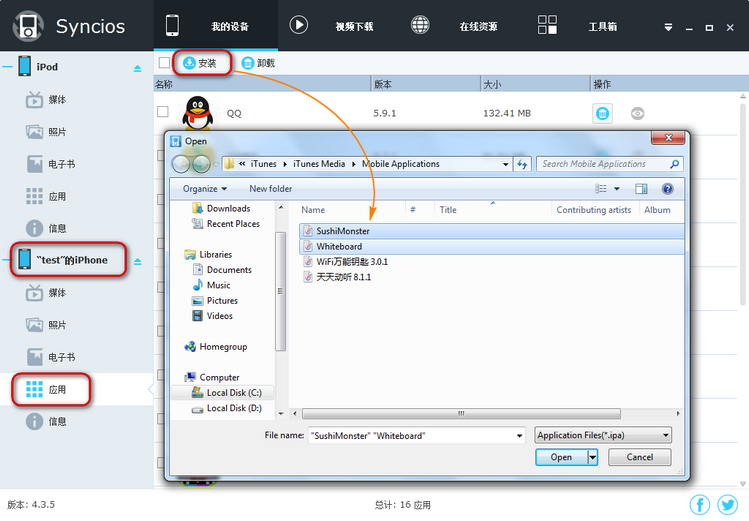Select the SushiMonster file

pos(492,231)
